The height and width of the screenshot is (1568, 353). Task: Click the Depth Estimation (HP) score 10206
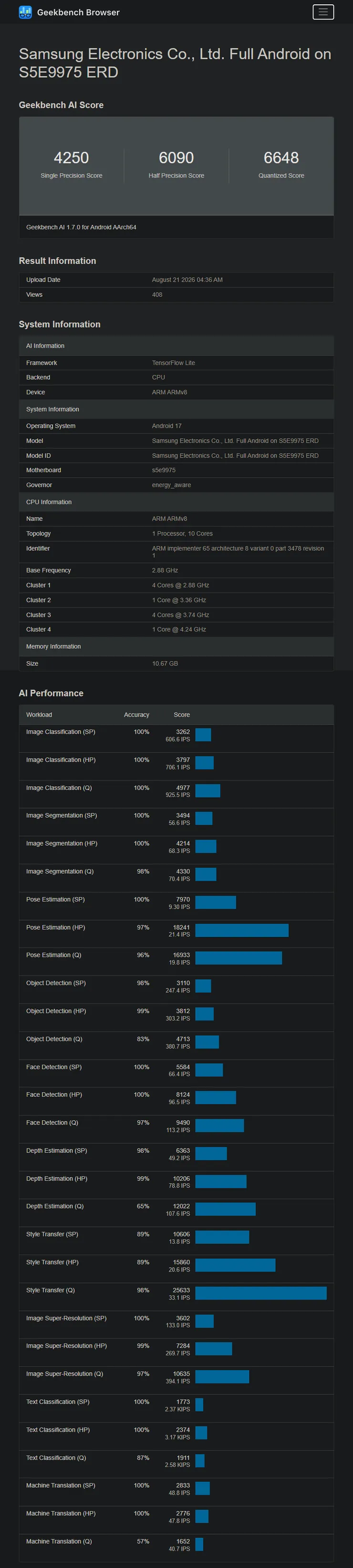coord(181,1179)
